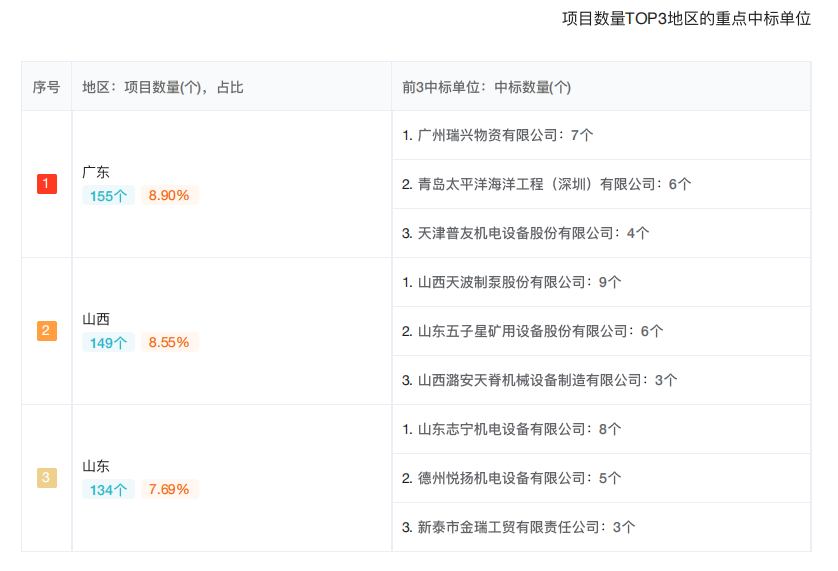This screenshot has width=838, height=571.
Task: Click the 149个 count tag for 山西
Action: (x=108, y=343)
